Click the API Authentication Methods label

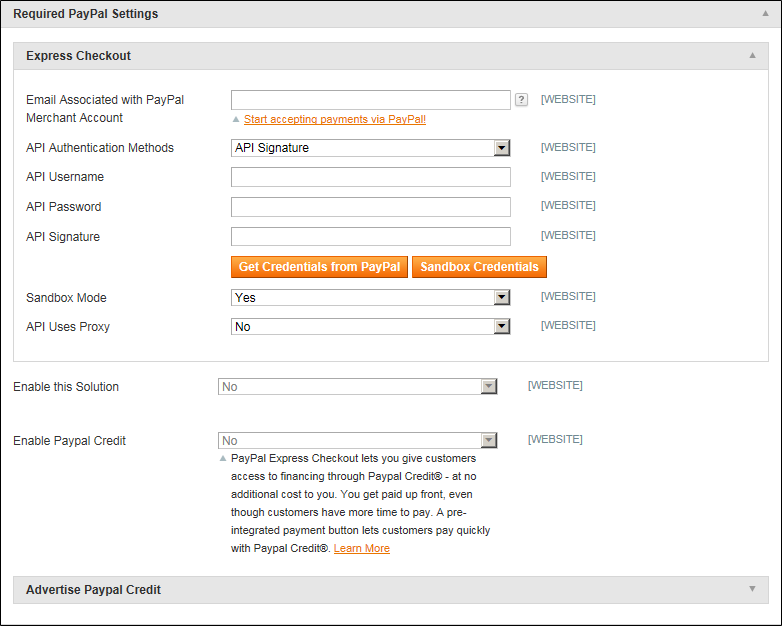pyautogui.click(x=100, y=148)
